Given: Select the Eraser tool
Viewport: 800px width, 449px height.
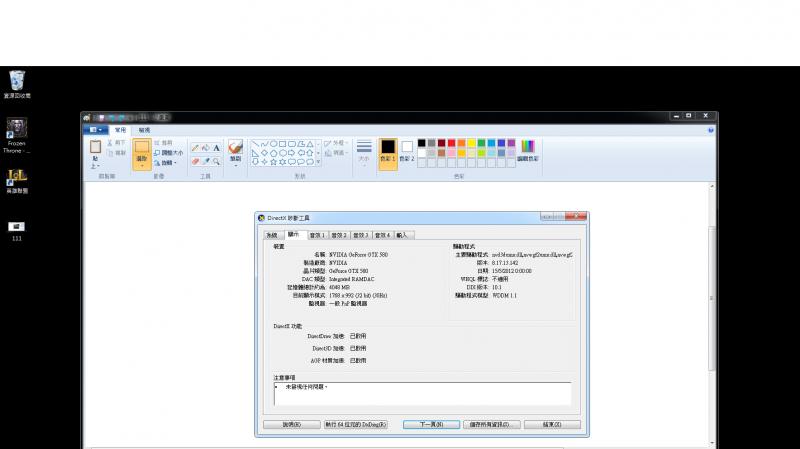Looking at the screenshot, I should pos(195,161).
